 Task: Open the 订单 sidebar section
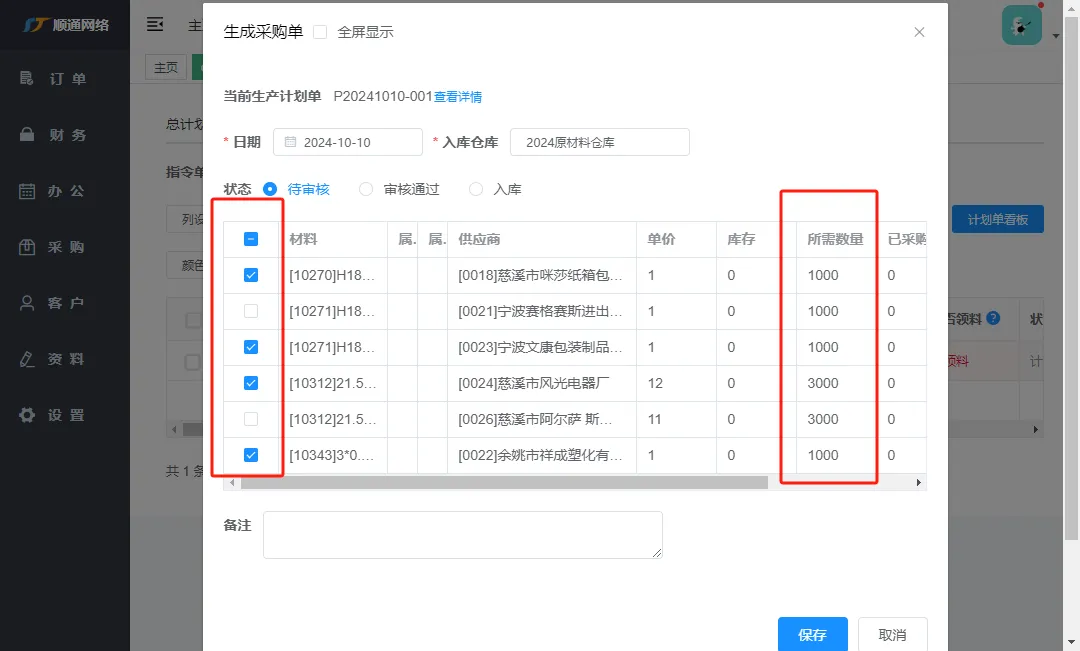click(54, 79)
